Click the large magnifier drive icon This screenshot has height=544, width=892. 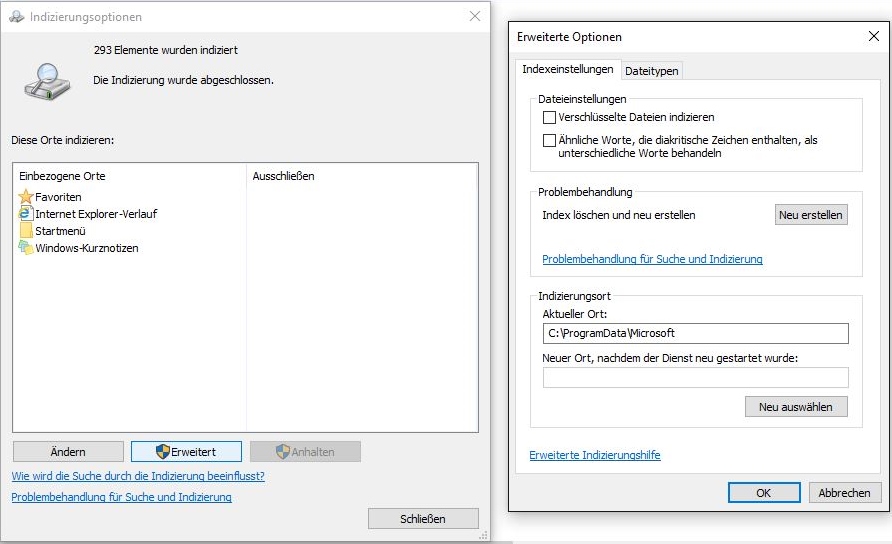[47, 83]
